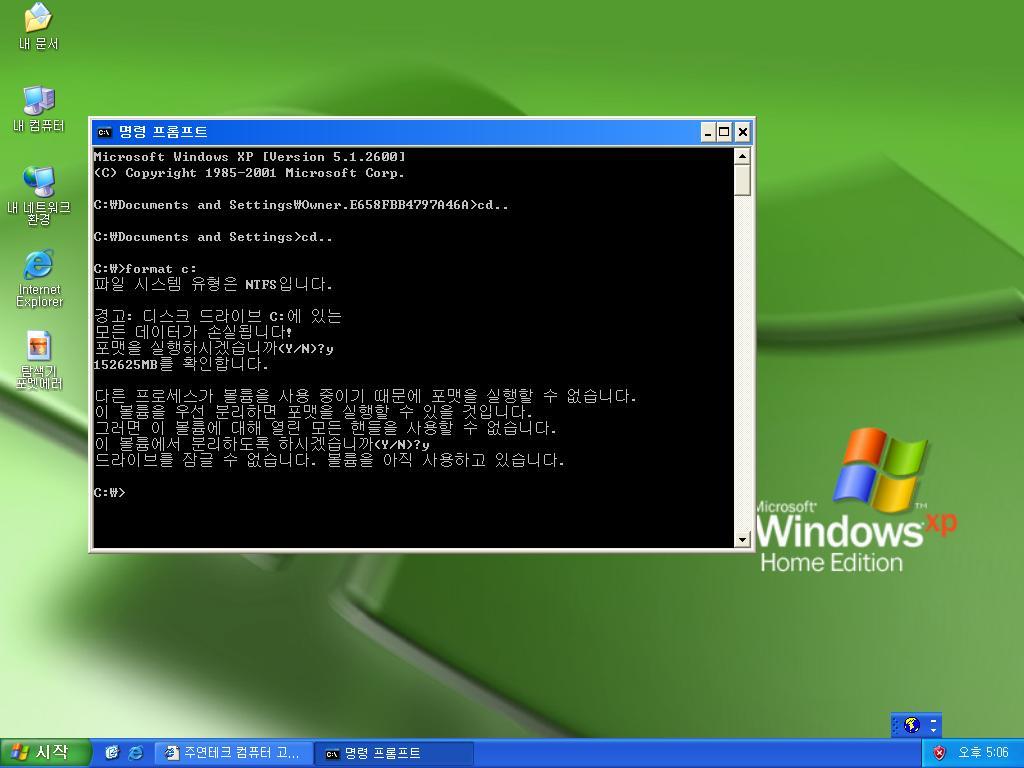Maximize the 명령 프롬프트 window
Viewport: 1024px width, 768px height.
(x=724, y=133)
